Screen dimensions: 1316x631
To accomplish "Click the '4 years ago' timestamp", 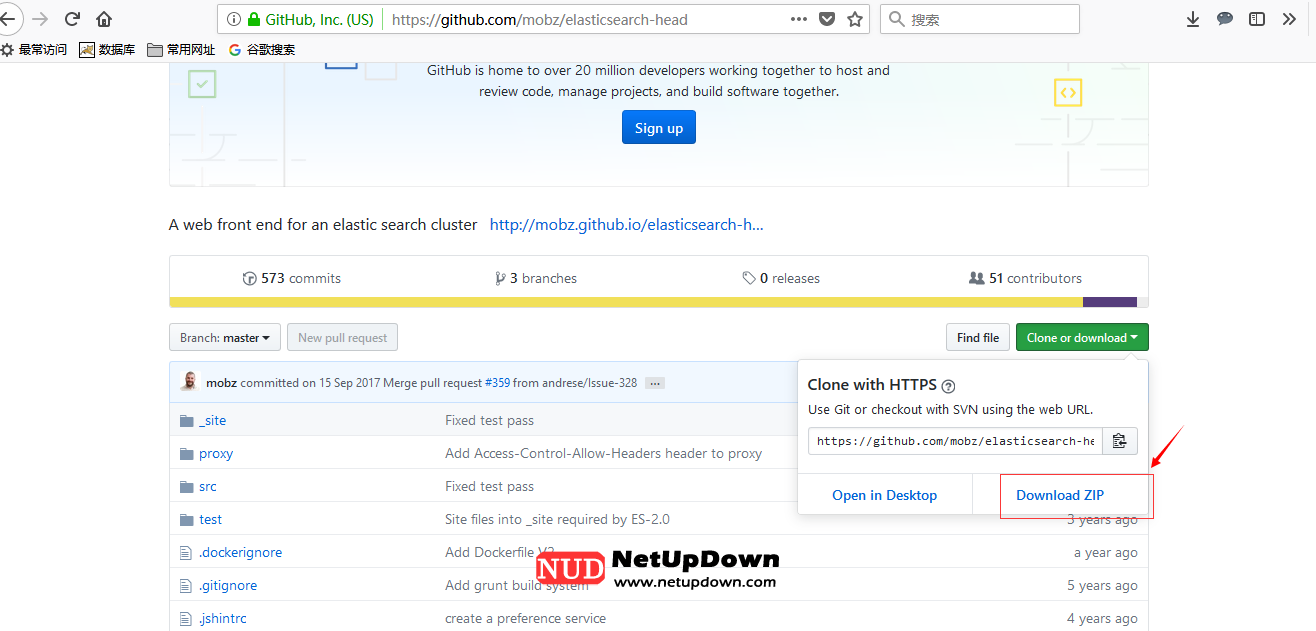I will [1102, 619].
